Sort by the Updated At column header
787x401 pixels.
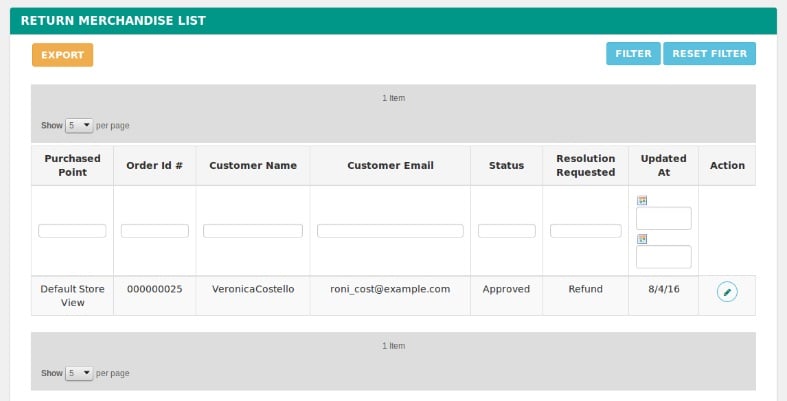click(663, 165)
